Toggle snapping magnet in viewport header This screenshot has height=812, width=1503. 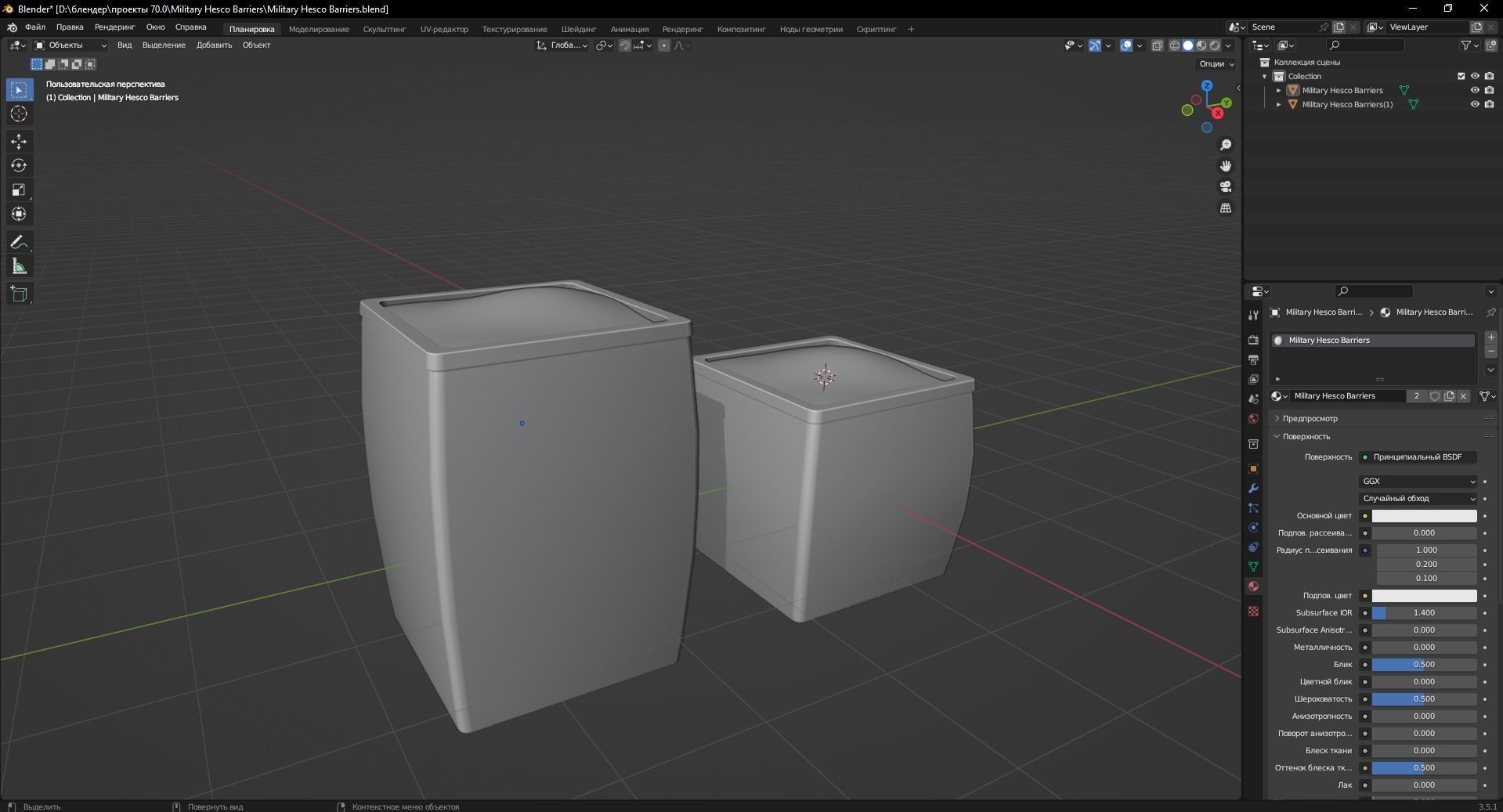tap(625, 45)
